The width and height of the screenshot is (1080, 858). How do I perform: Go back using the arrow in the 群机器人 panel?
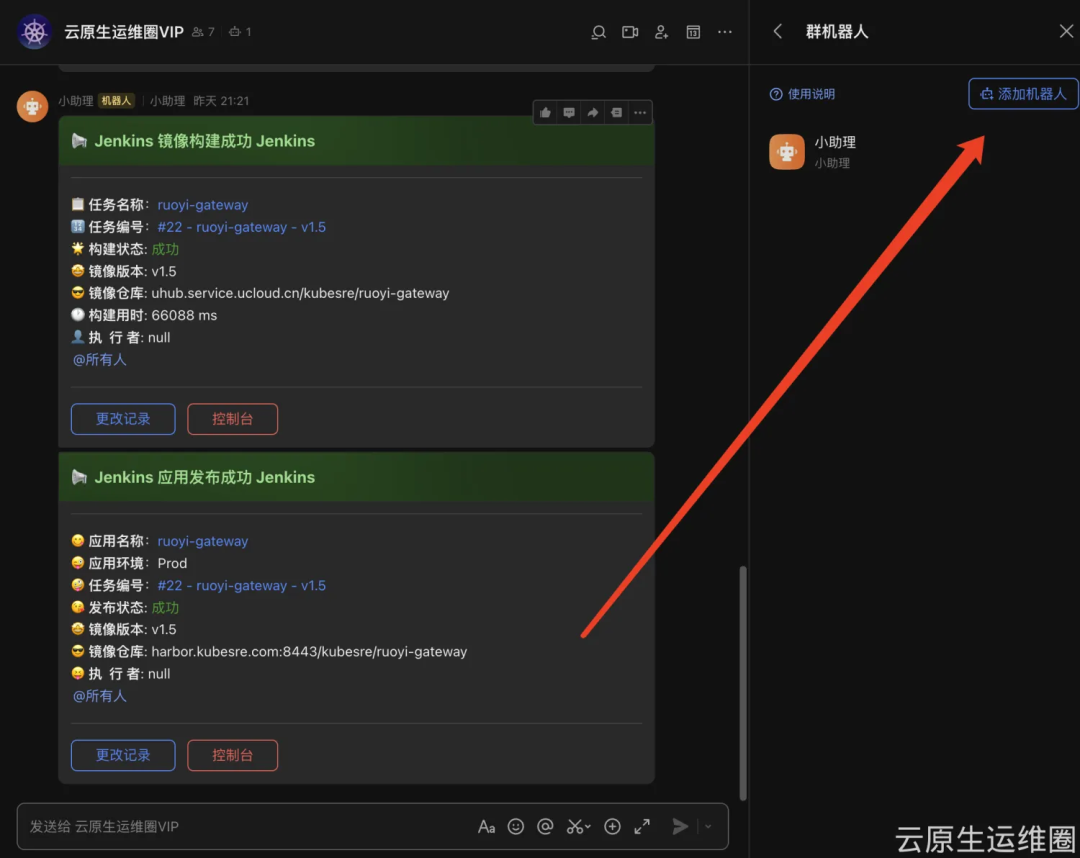coord(778,32)
